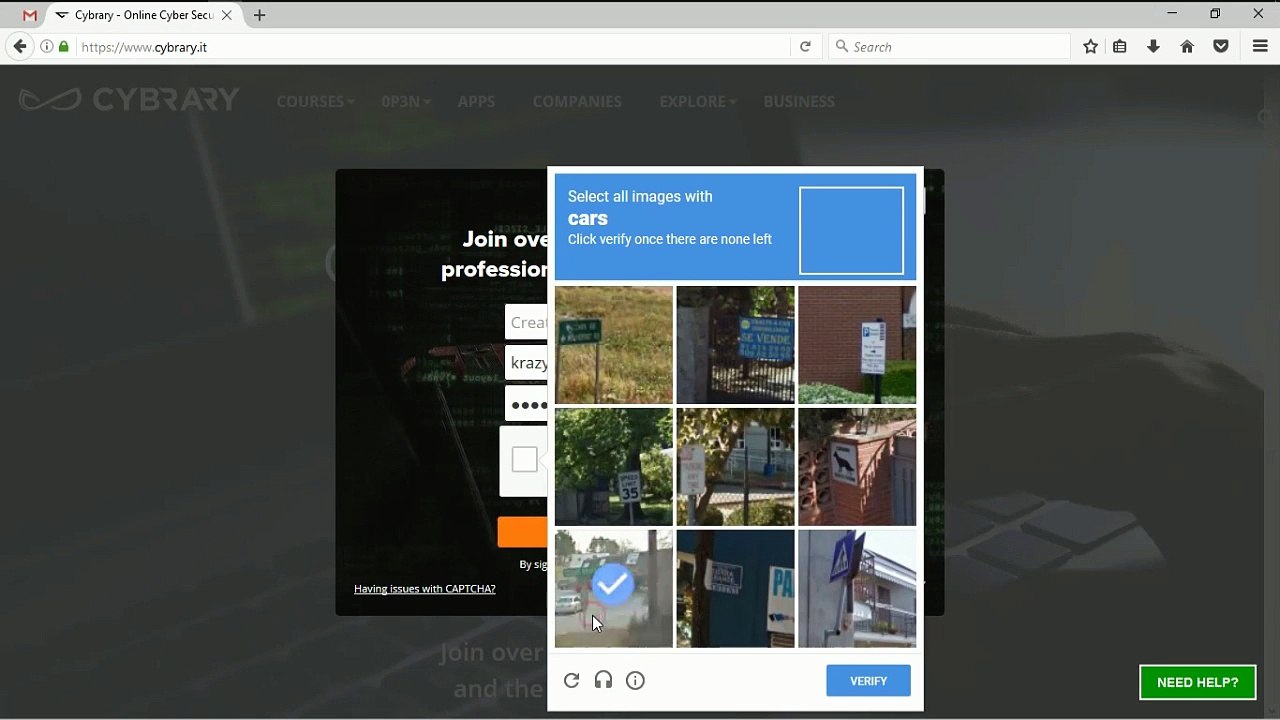This screenshot has height=720, width=1280.
Task: Go back to previous page
Action: click(19, 47)
